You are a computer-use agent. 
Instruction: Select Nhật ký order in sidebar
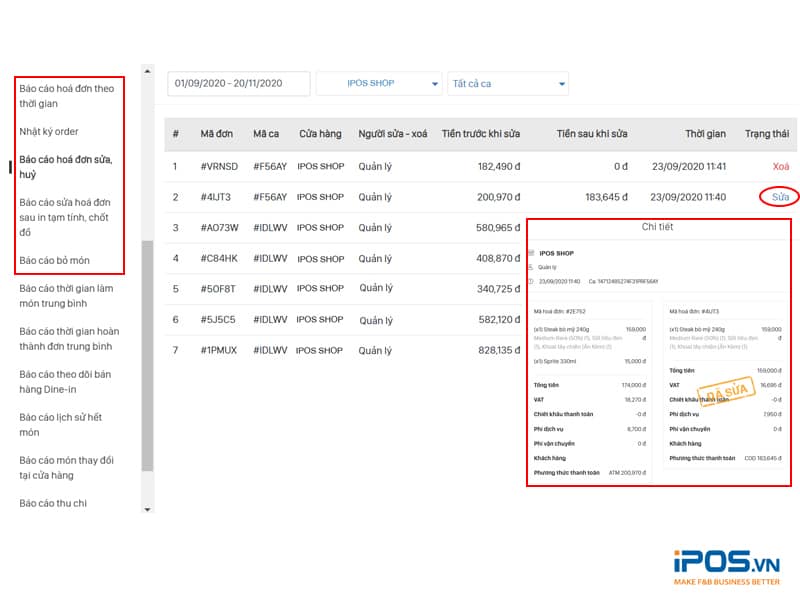(x=48, y=131)
